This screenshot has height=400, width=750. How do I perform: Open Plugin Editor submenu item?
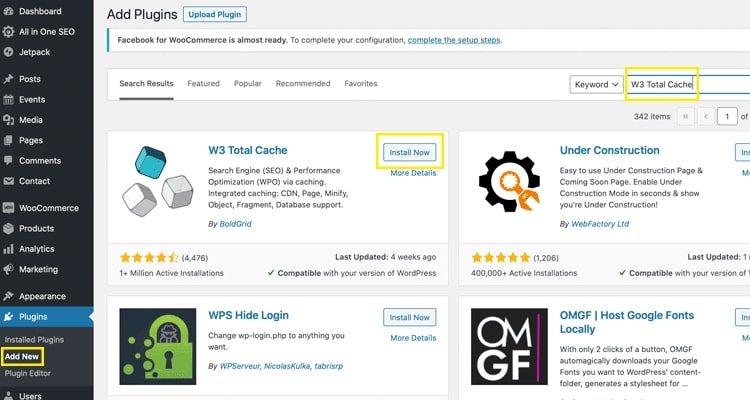point(28,373)
